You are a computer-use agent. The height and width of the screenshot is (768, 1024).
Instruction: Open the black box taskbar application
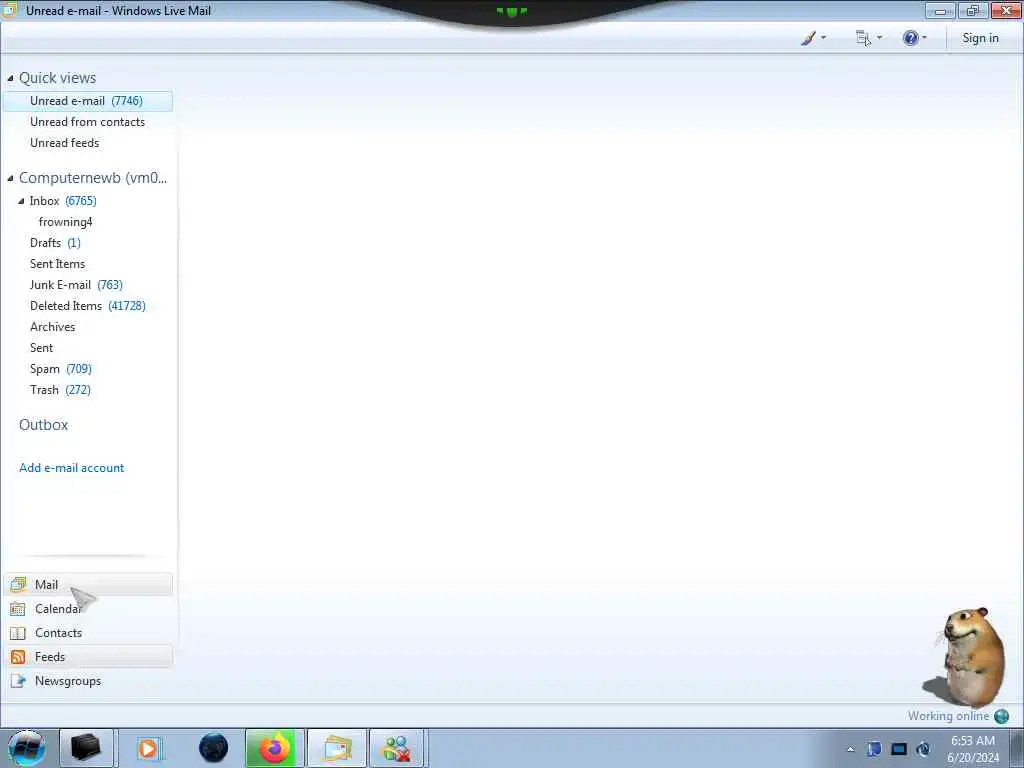point(86,748)
